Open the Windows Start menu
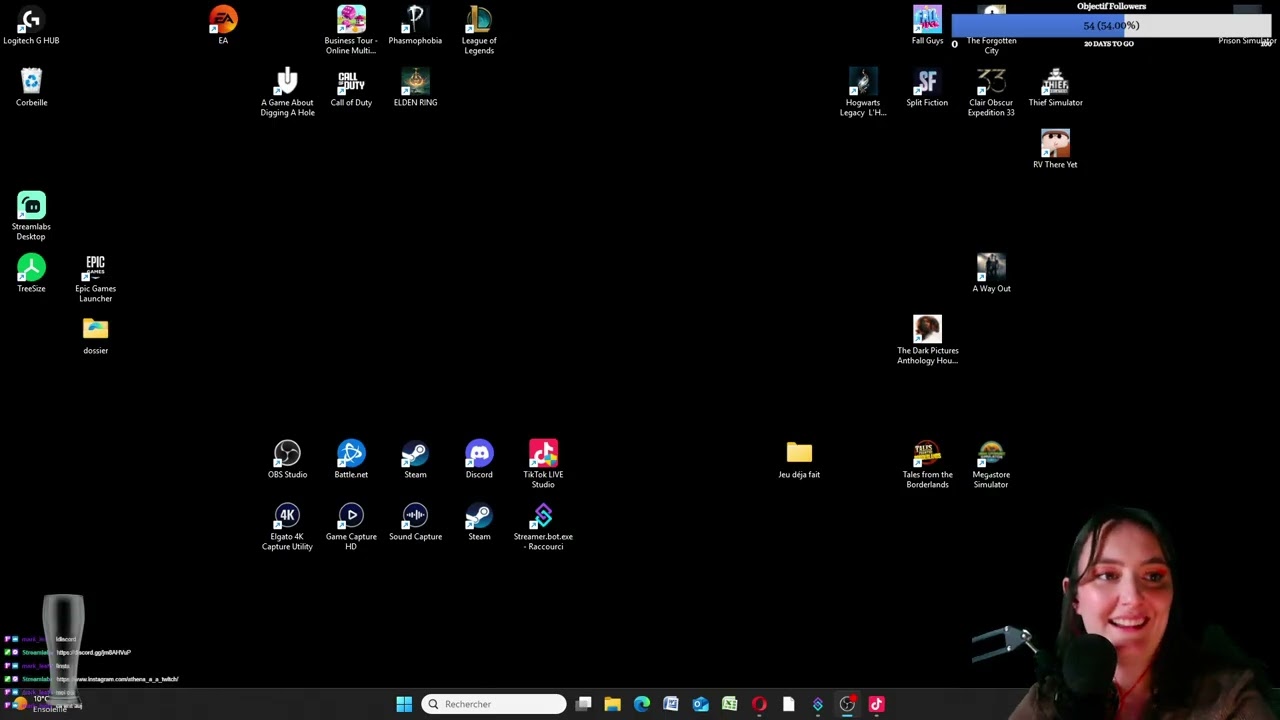This screenshot has width=1280, height=720. (404, 704)
